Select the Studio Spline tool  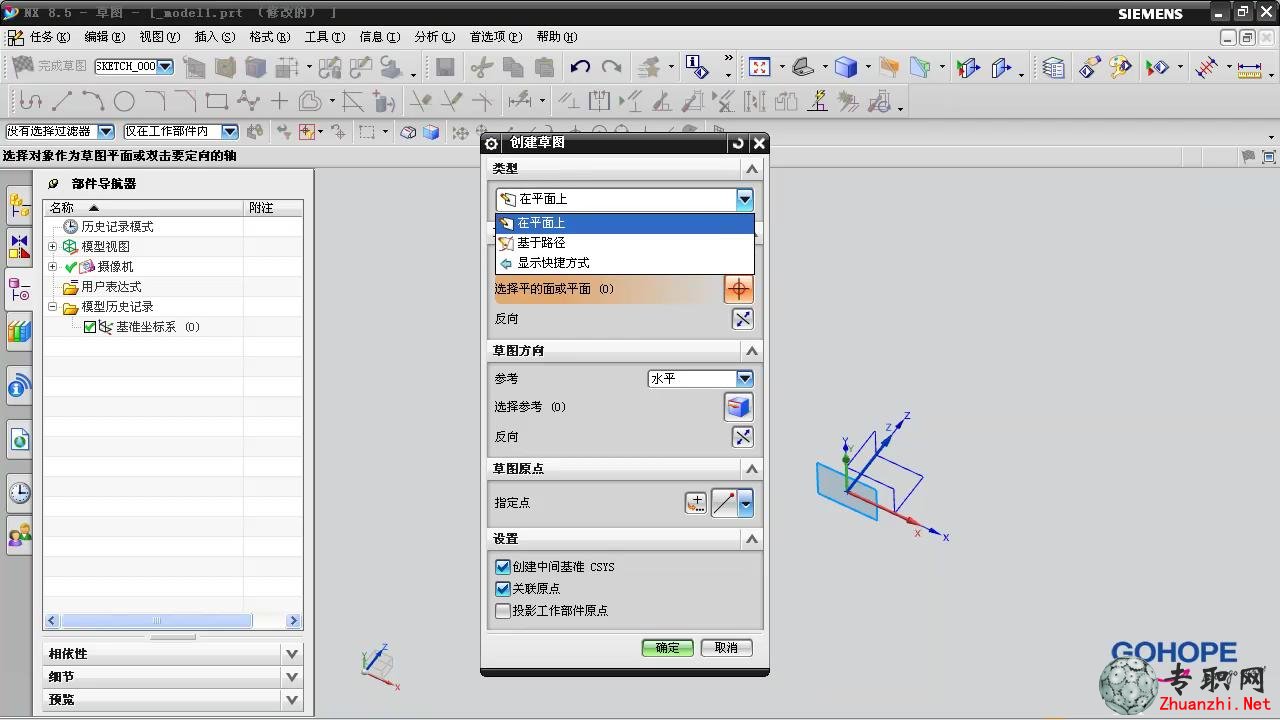248,101
